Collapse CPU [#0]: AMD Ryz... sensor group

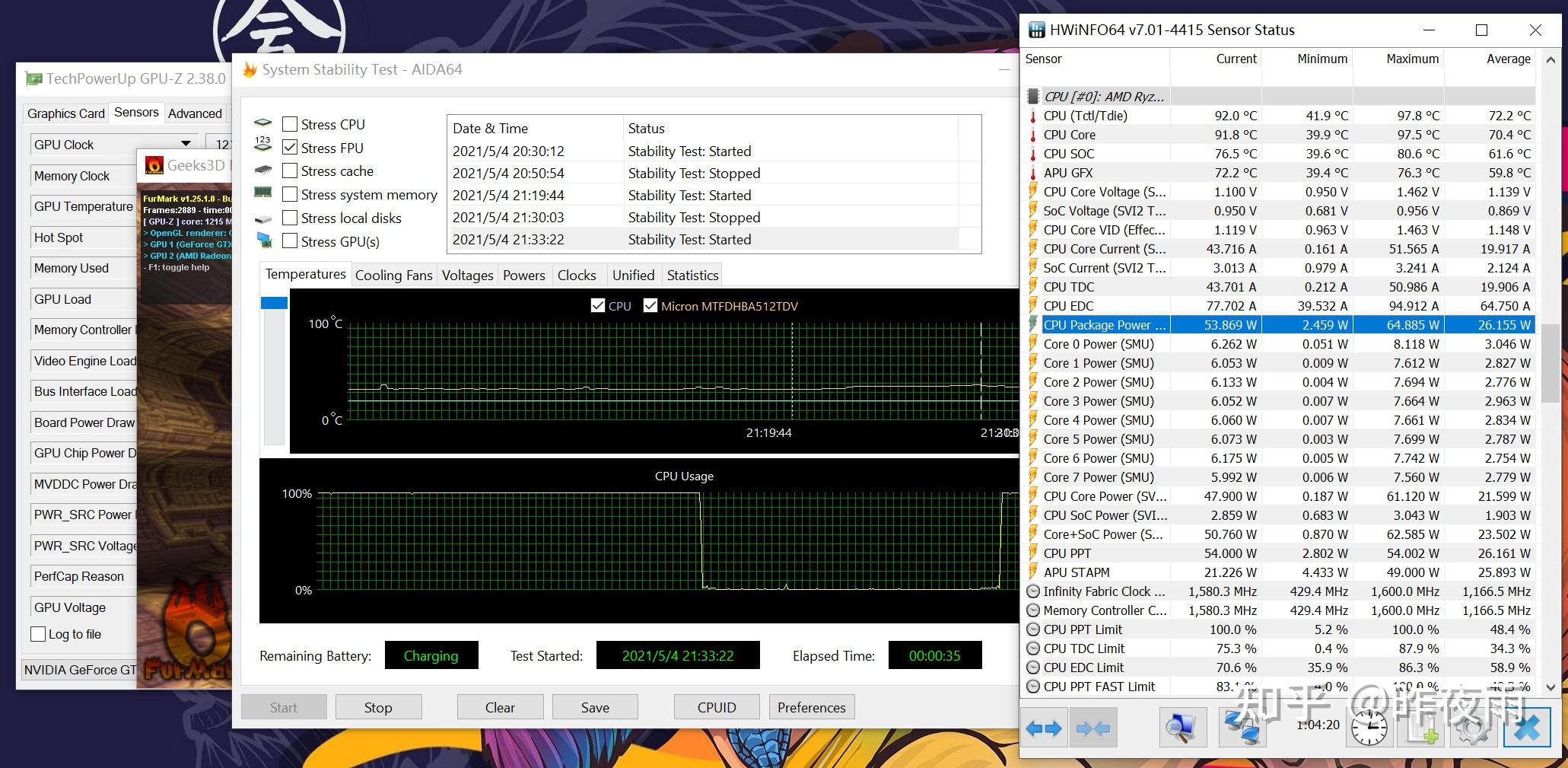pos(1104,97)
